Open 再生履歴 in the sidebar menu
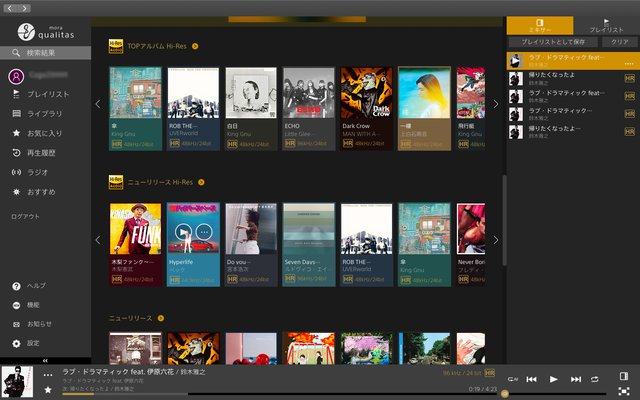 41,153
